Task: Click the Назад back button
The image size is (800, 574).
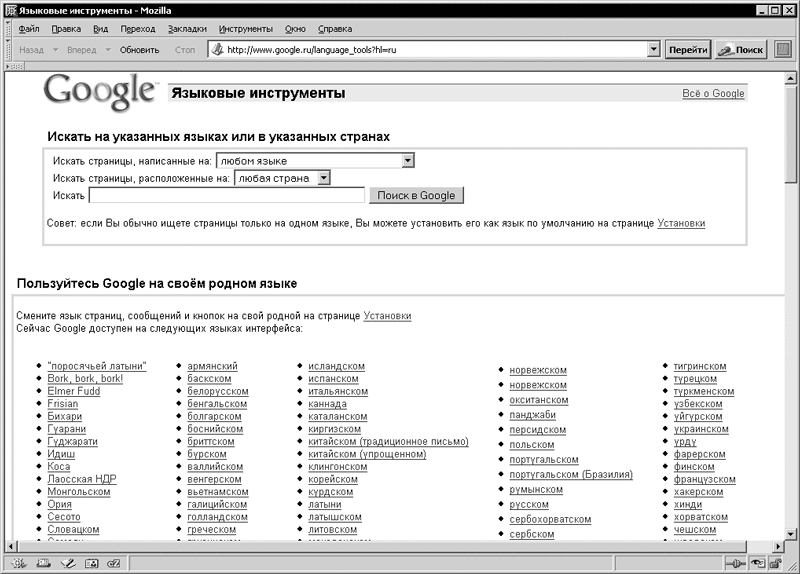Action: click(32, 50)
